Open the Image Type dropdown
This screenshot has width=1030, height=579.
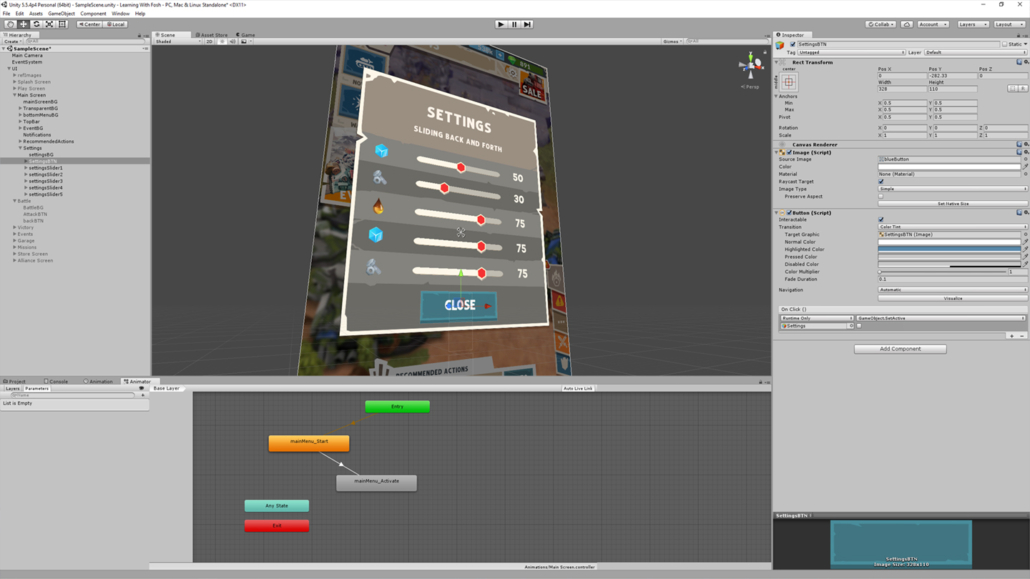[x=952, y=189]
